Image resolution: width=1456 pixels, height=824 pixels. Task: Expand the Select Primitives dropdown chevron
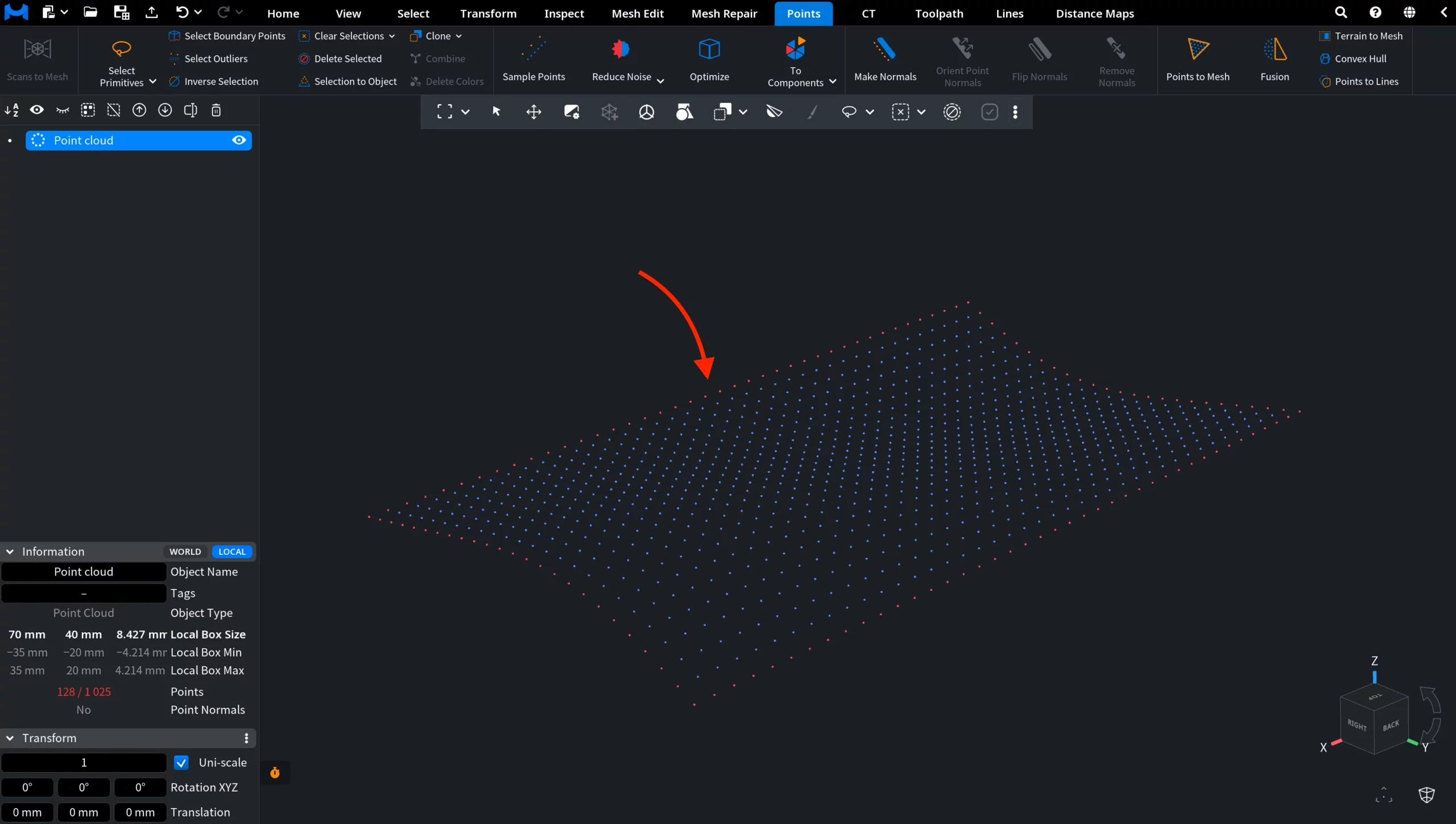tap(152, 82)
